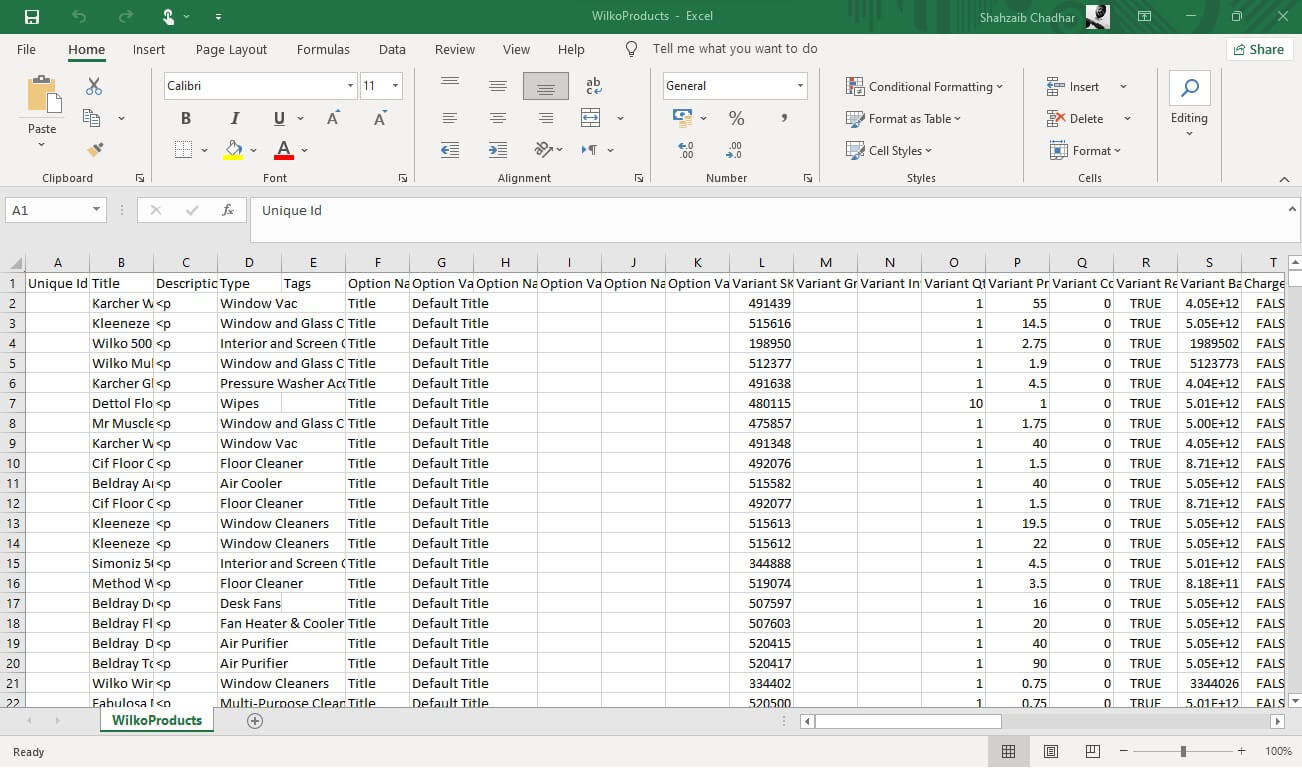Image resolution: width=1302 pixels, height=768 pixels.
Task: Select the Format Painter brush icon
Action: coord(95,150)
